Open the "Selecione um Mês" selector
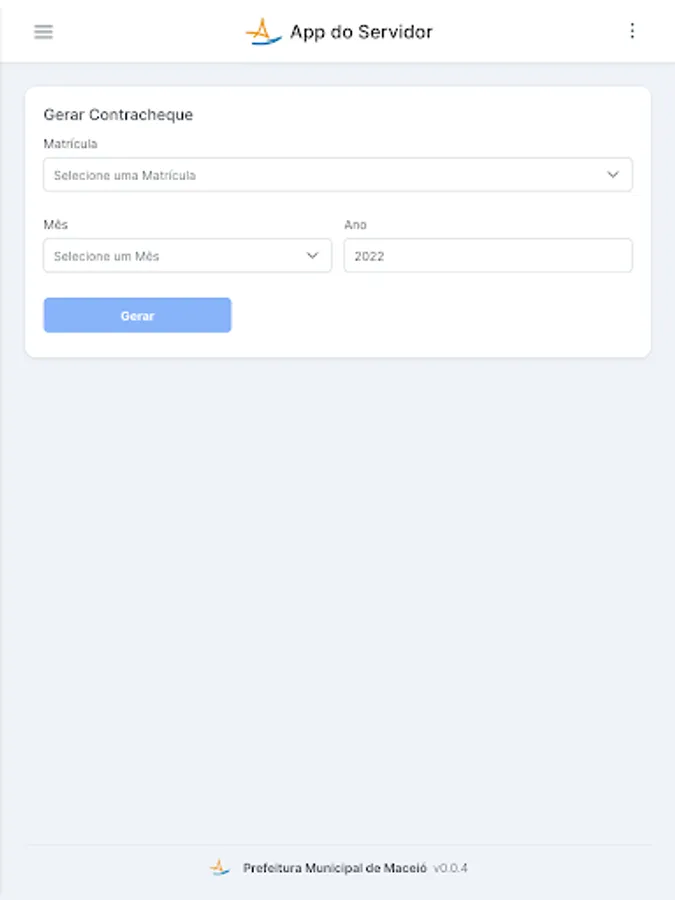The image size is (675, 900). tap(175, 256)
